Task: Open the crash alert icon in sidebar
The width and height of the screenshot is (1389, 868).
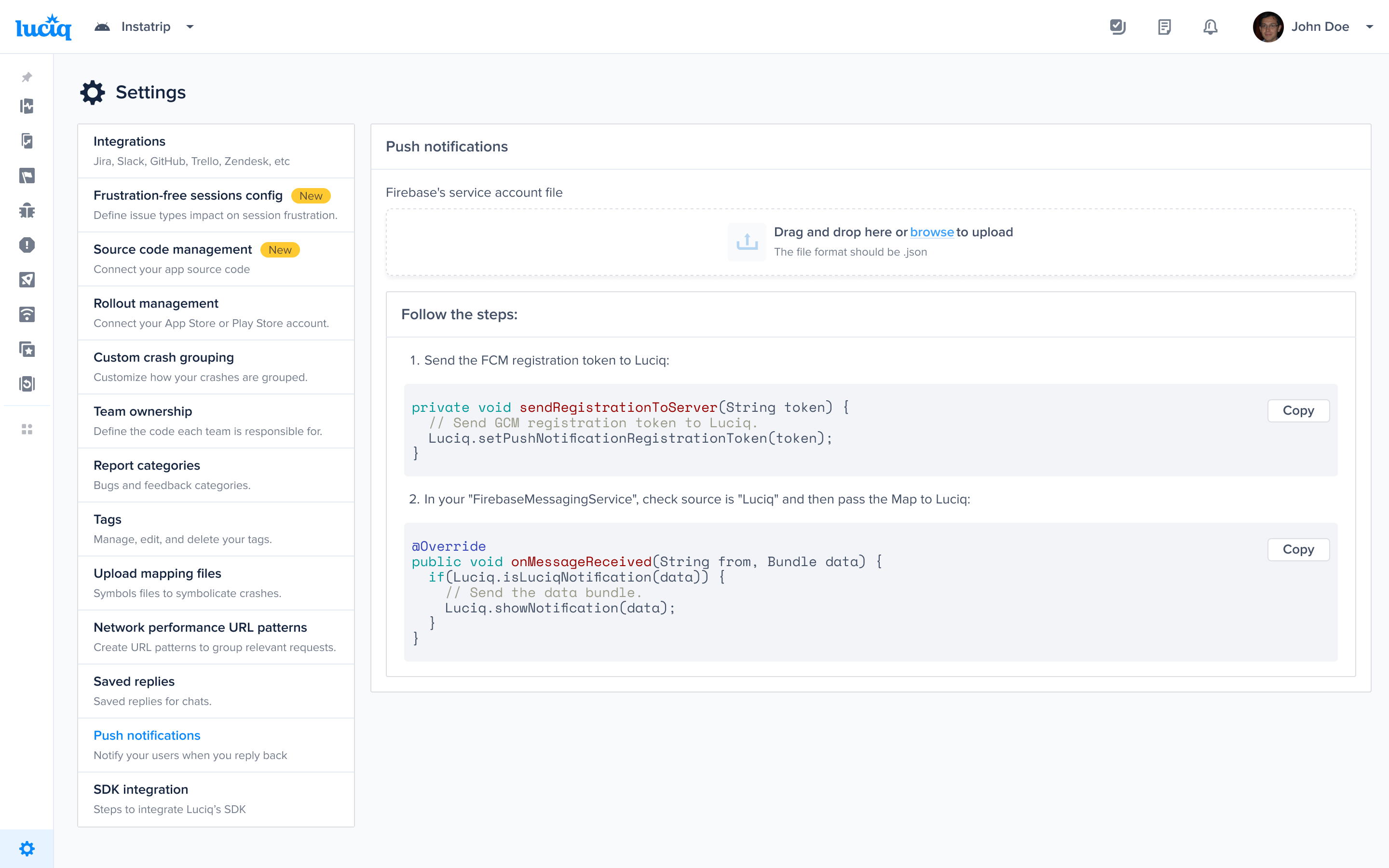Action: pyautogui.click(x=27, y=245)
